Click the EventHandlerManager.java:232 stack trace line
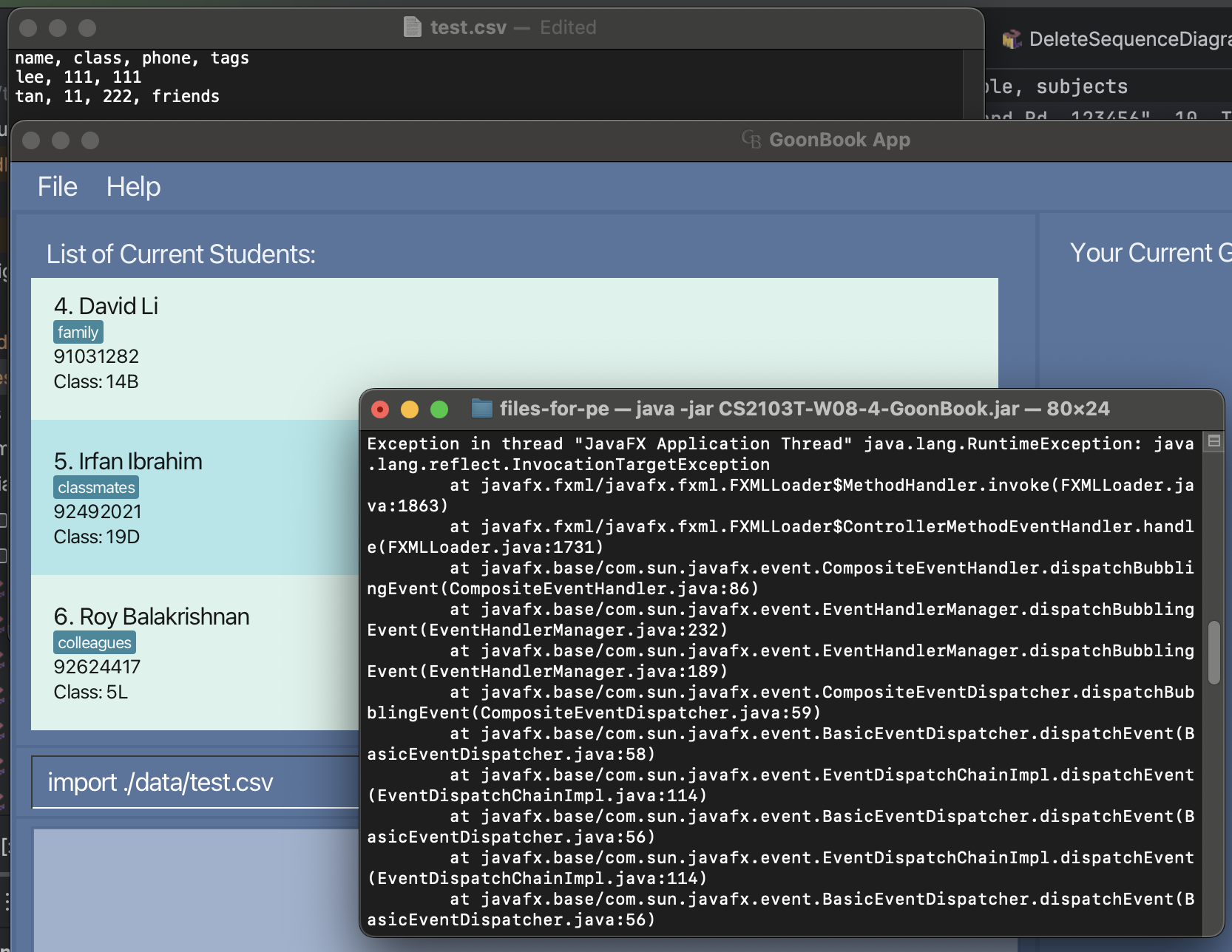The height and width of the screenshot is (952, 1232). pos(780,620)
